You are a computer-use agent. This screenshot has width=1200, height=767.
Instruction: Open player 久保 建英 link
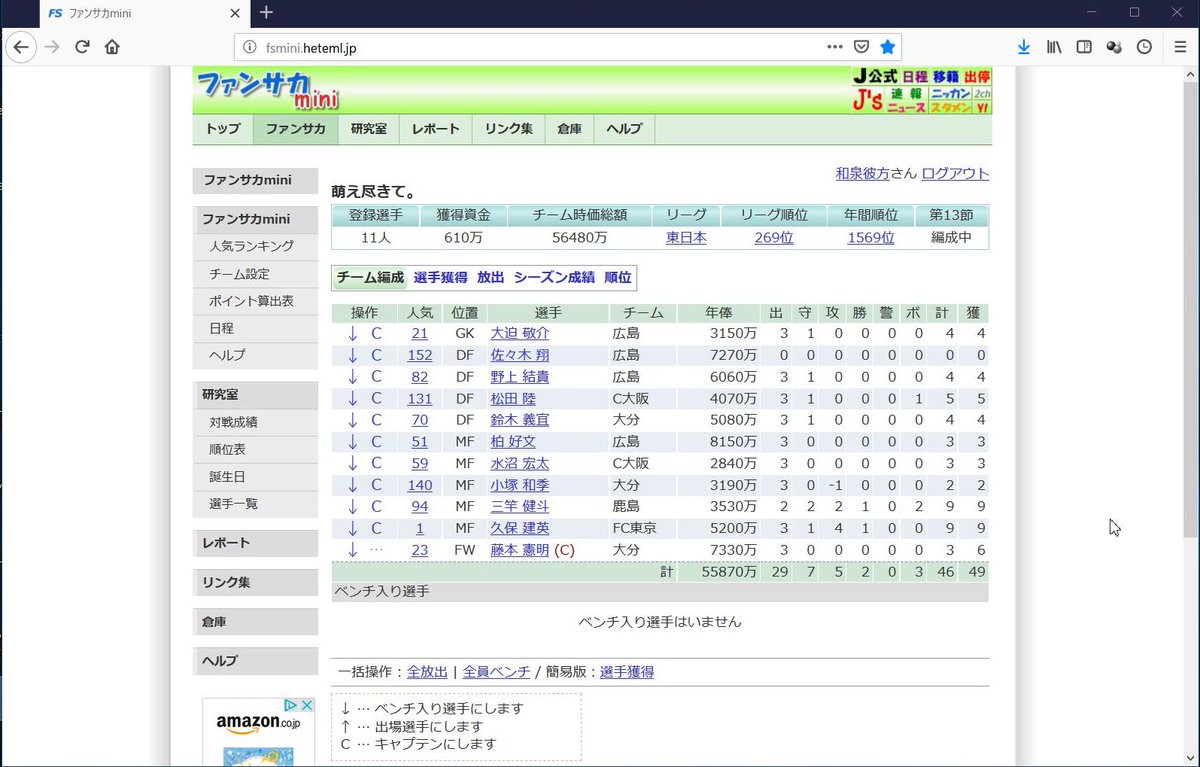520,528
